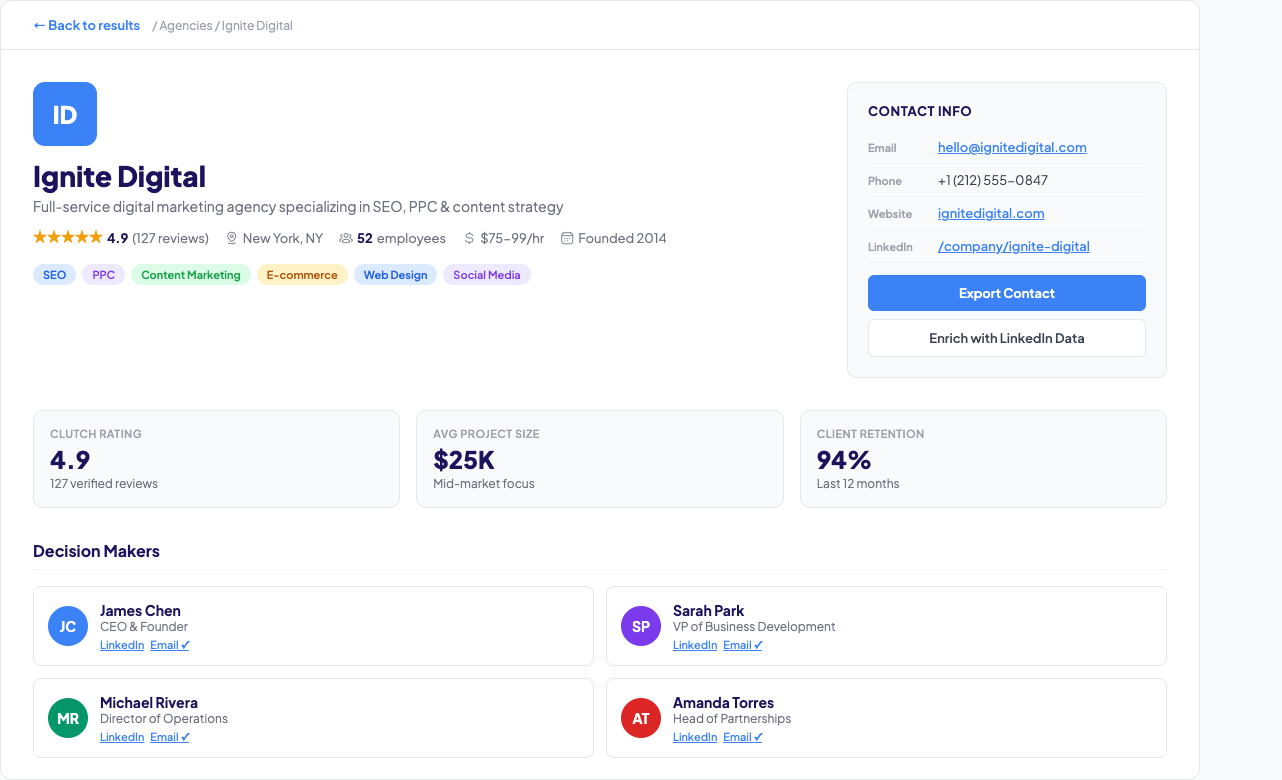Screen dimensions: 1282x780
Task: Toggle the Content Marketing tag
Action: (191, 274)
